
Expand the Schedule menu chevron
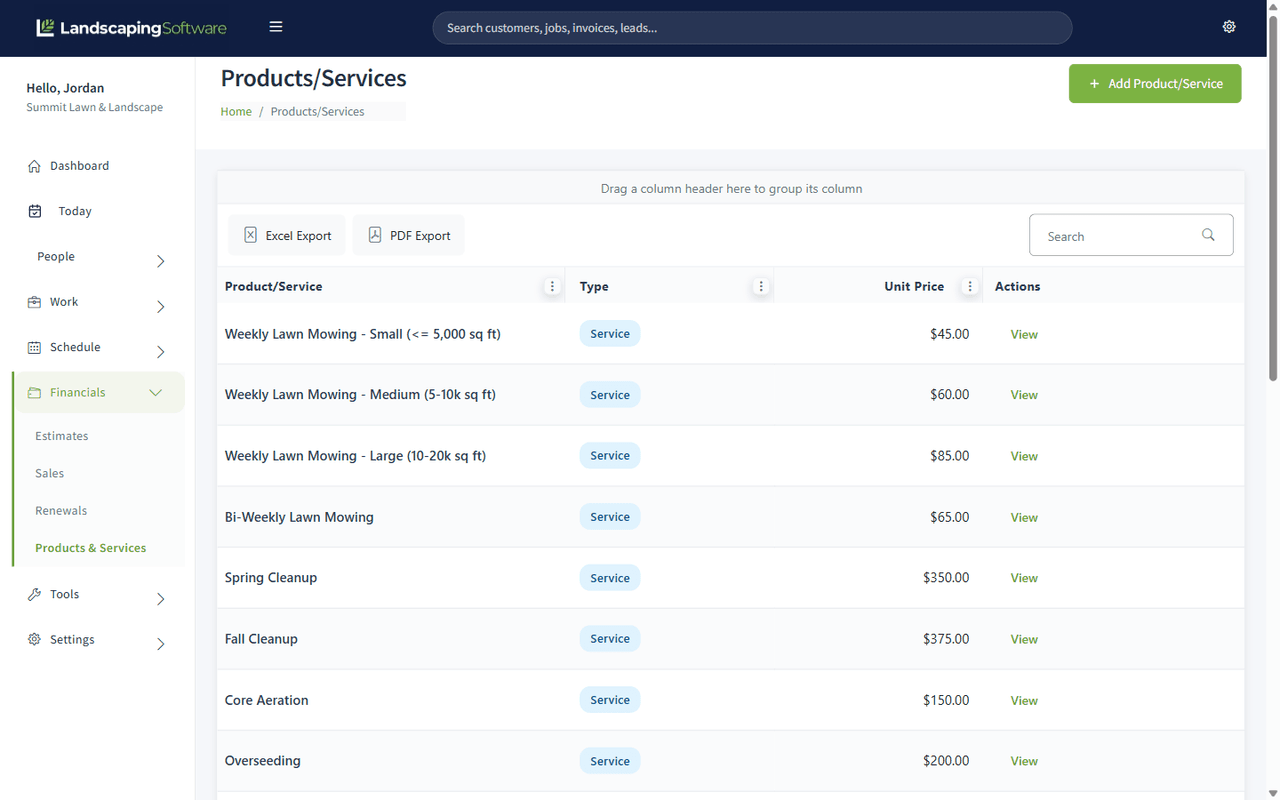pos(161,352)
